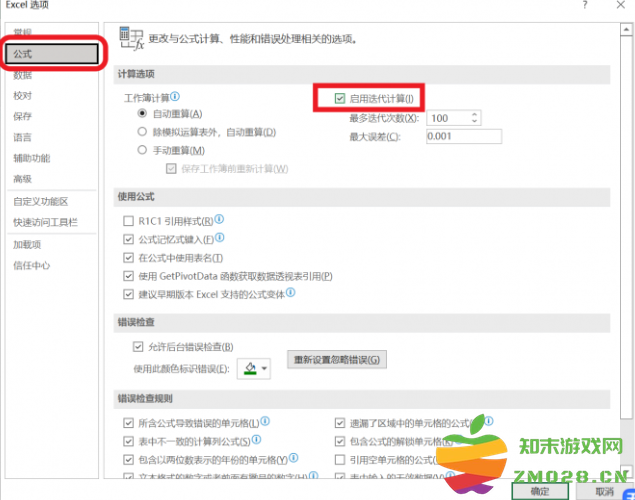This screenshot has height=500, width=635.
Task: Click info icon beside 包含以两位数表示的年份的单元格
Action: pos(293,458)
